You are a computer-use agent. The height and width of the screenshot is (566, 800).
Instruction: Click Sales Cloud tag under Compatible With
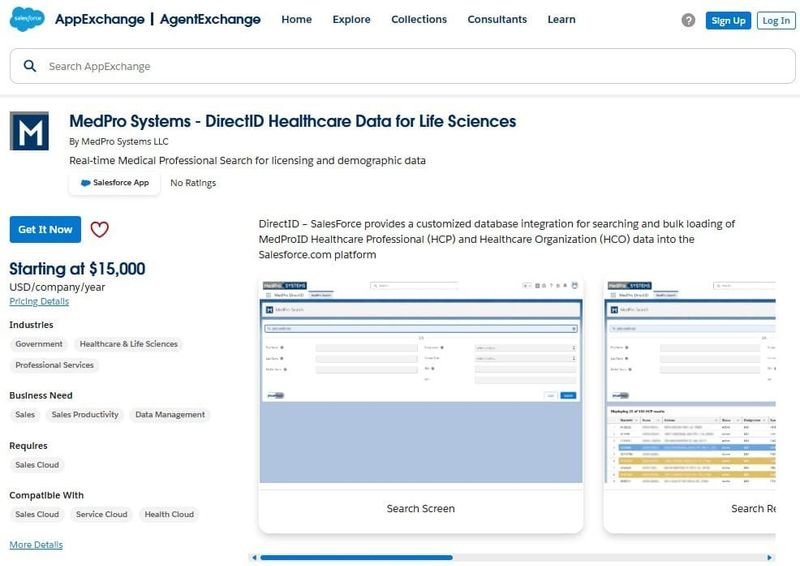(x=37, y=514)
